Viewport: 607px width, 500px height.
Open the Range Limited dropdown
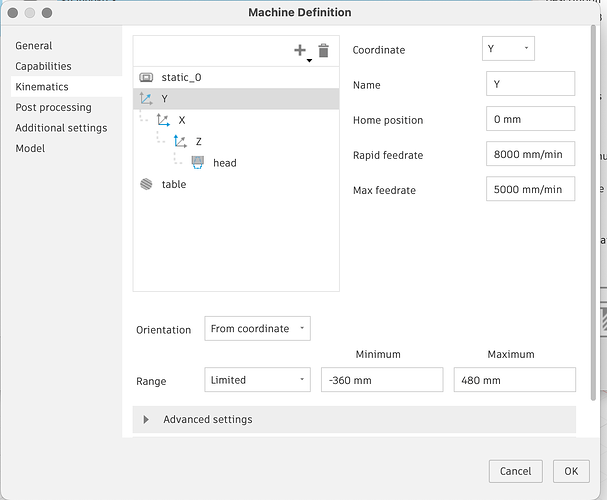click(x=257, y=380)
